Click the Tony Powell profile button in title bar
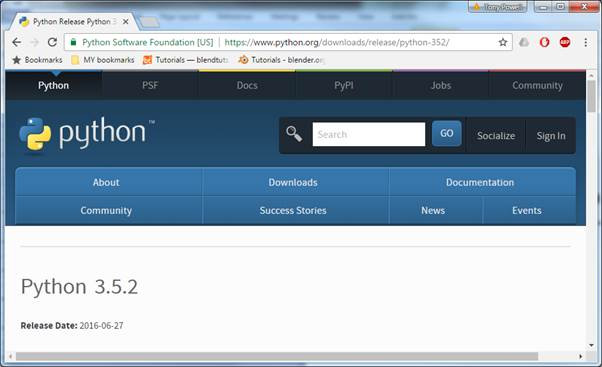The height and width of the screenshot is (367, 602). 498,7
